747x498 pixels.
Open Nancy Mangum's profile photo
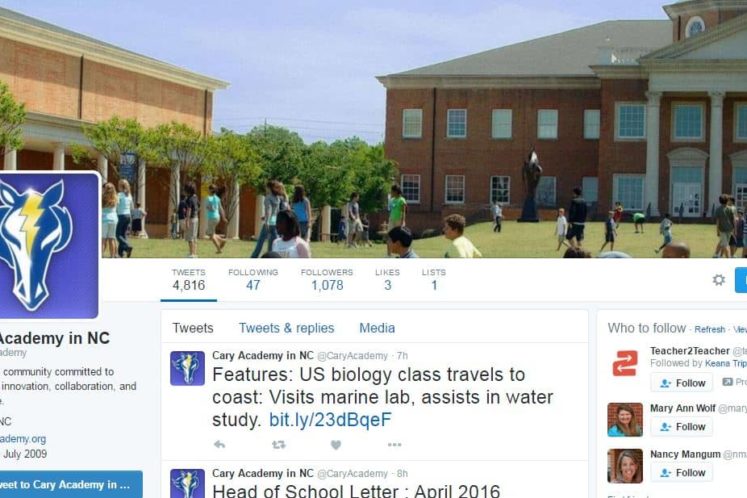pyautogui.click(x=625, y=466)
